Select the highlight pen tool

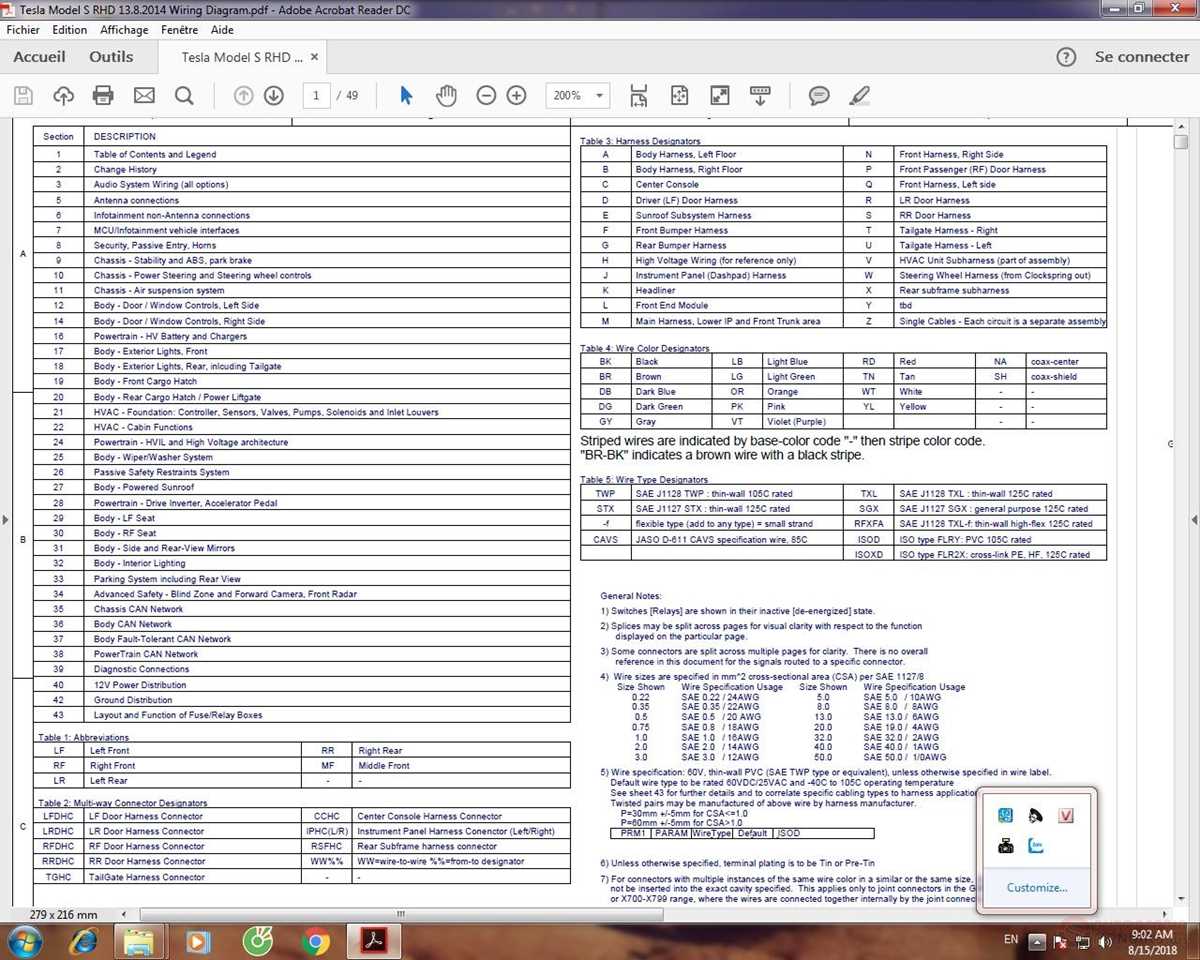859,96
